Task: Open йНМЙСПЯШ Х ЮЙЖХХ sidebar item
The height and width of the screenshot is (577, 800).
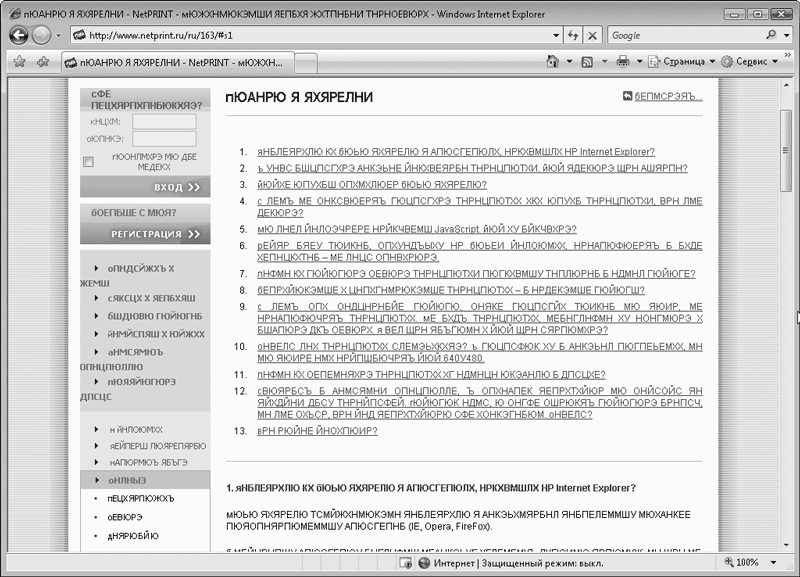Action: [156, 334]
